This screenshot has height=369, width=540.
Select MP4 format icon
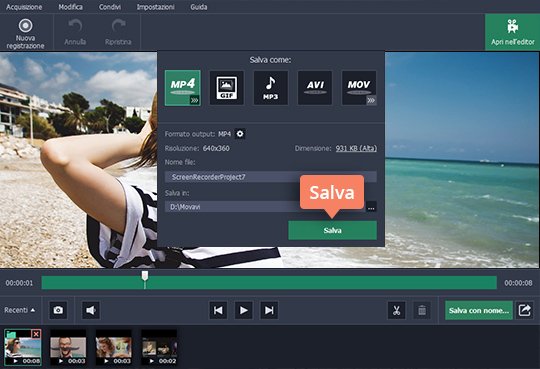(x=183, y=88)
